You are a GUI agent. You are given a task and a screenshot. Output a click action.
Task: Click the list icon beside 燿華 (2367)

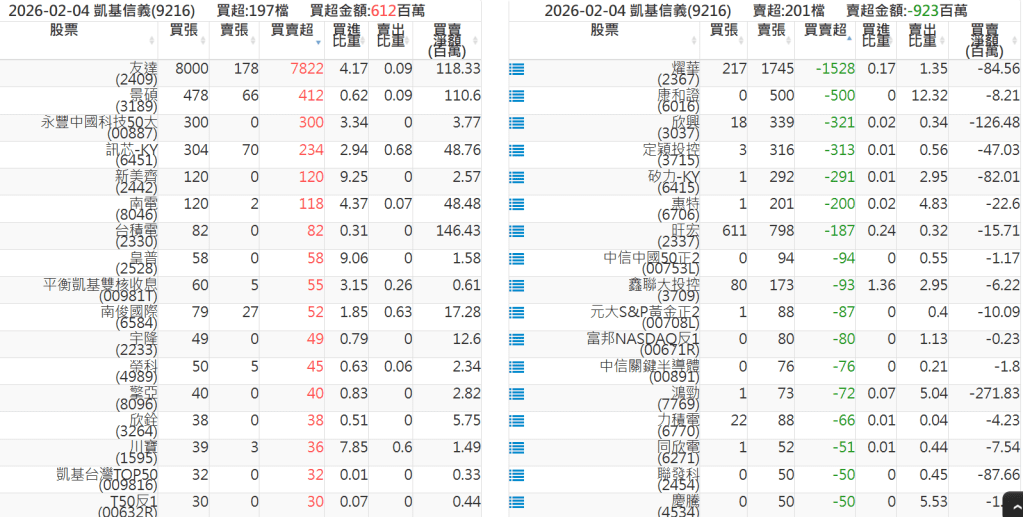(x=516, y=70)
